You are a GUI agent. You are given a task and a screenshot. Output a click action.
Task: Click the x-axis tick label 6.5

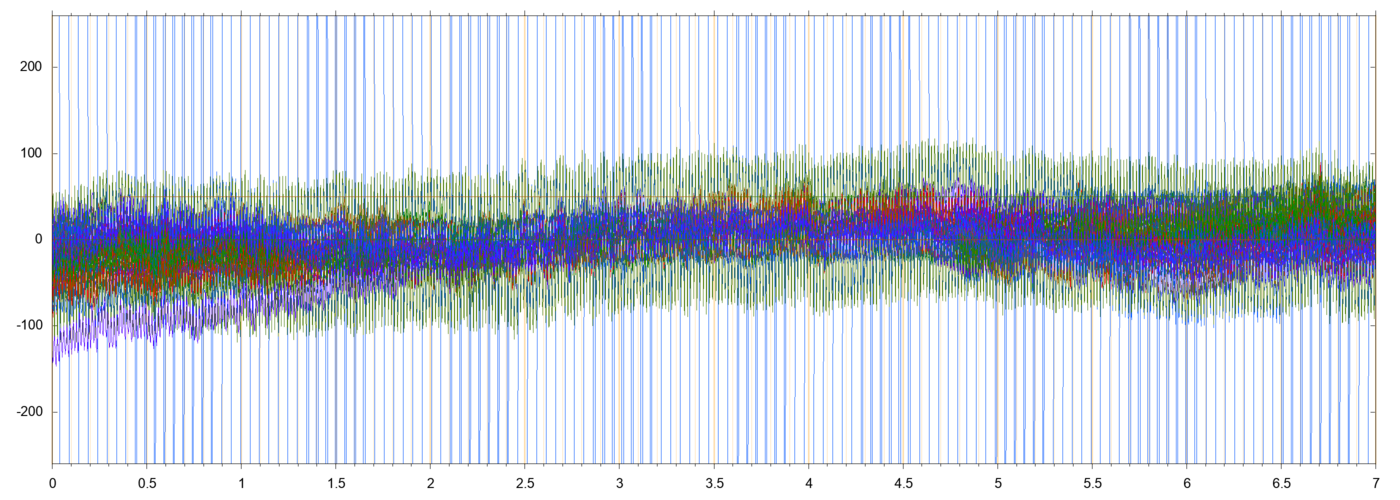[x=1281, y=482]
